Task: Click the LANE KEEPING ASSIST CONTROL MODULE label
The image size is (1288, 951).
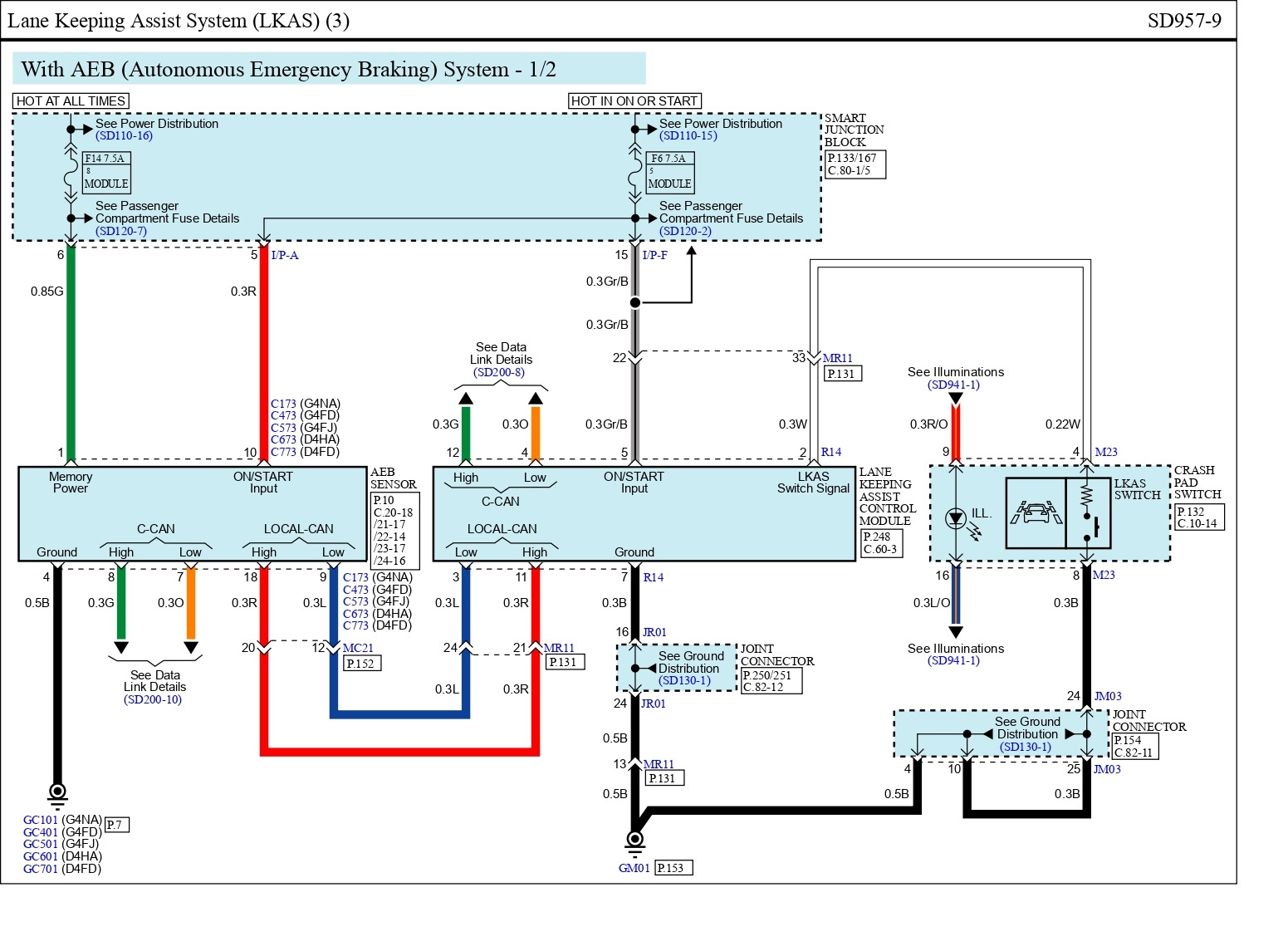Action: [x=888, y=497]
